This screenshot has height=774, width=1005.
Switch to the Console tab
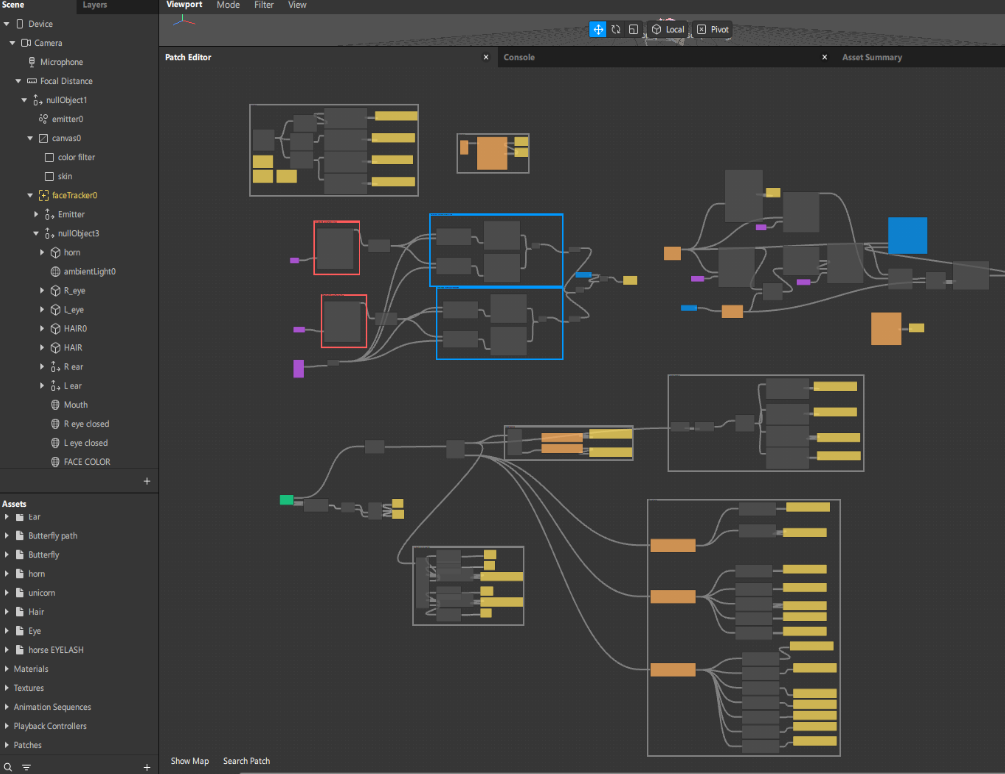tap(519, 57)
